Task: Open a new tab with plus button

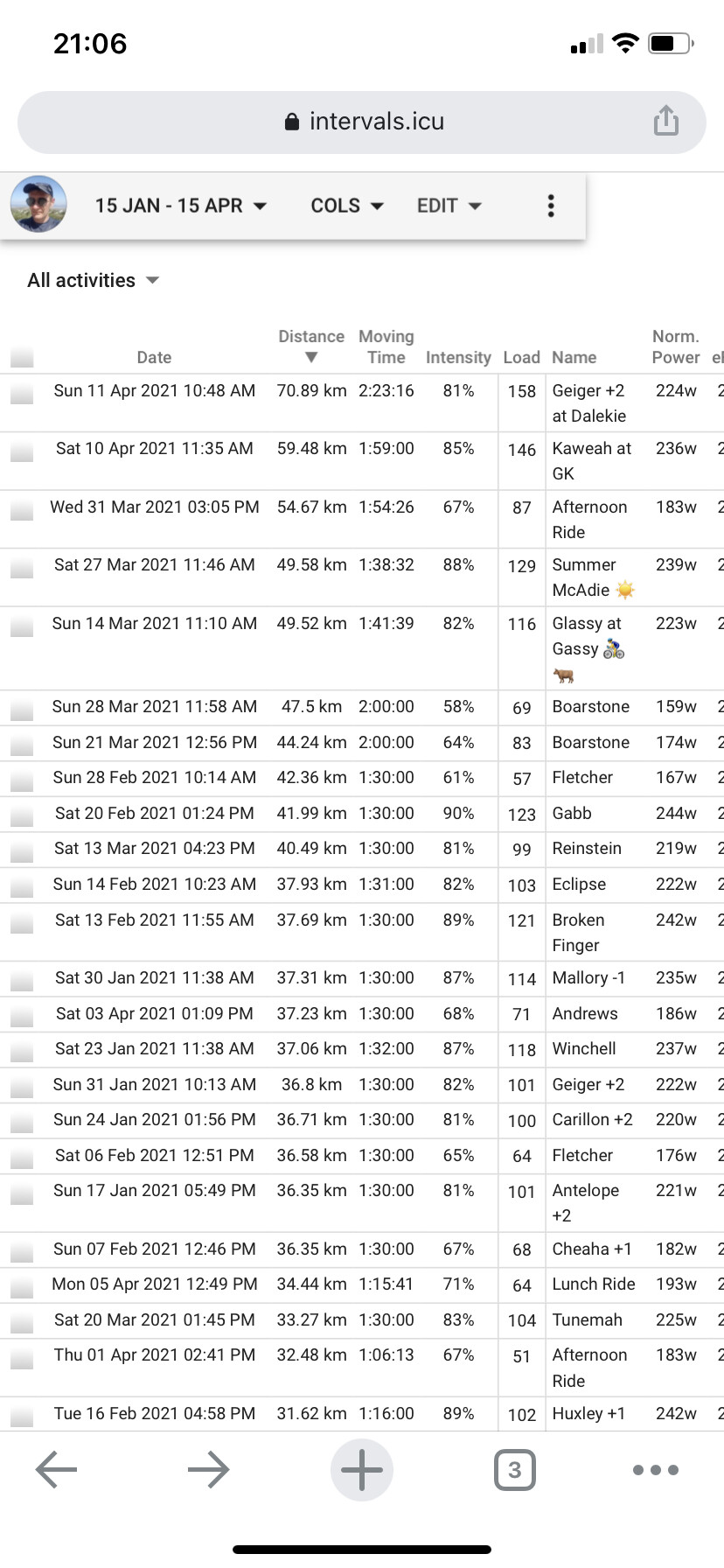Action: coord(362,1469)
